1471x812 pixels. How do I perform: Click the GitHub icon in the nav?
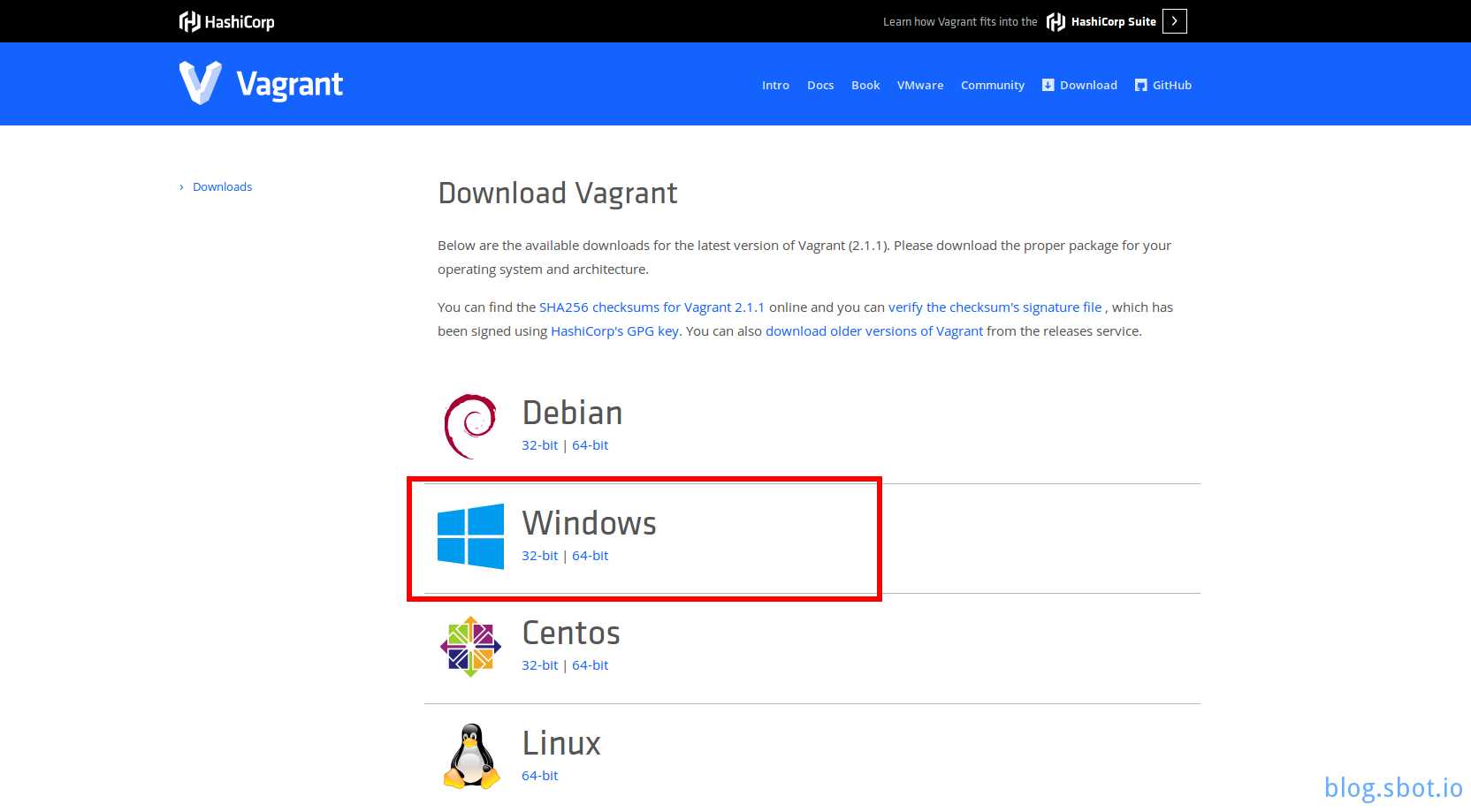[x=1141, y=85]
